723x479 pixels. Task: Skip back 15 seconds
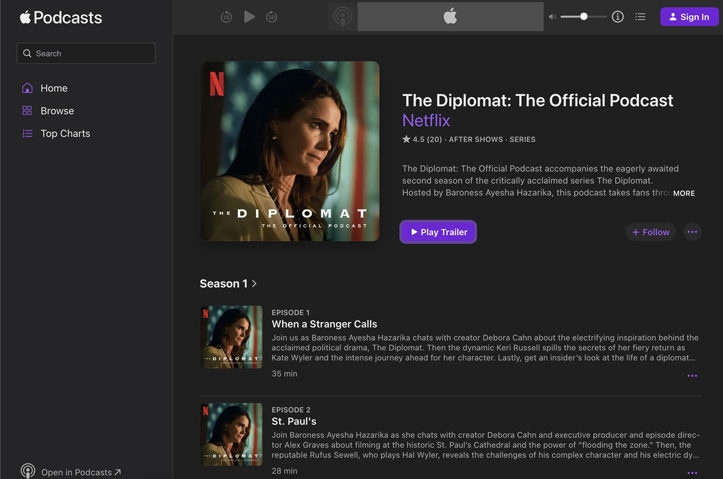point(226,17)
